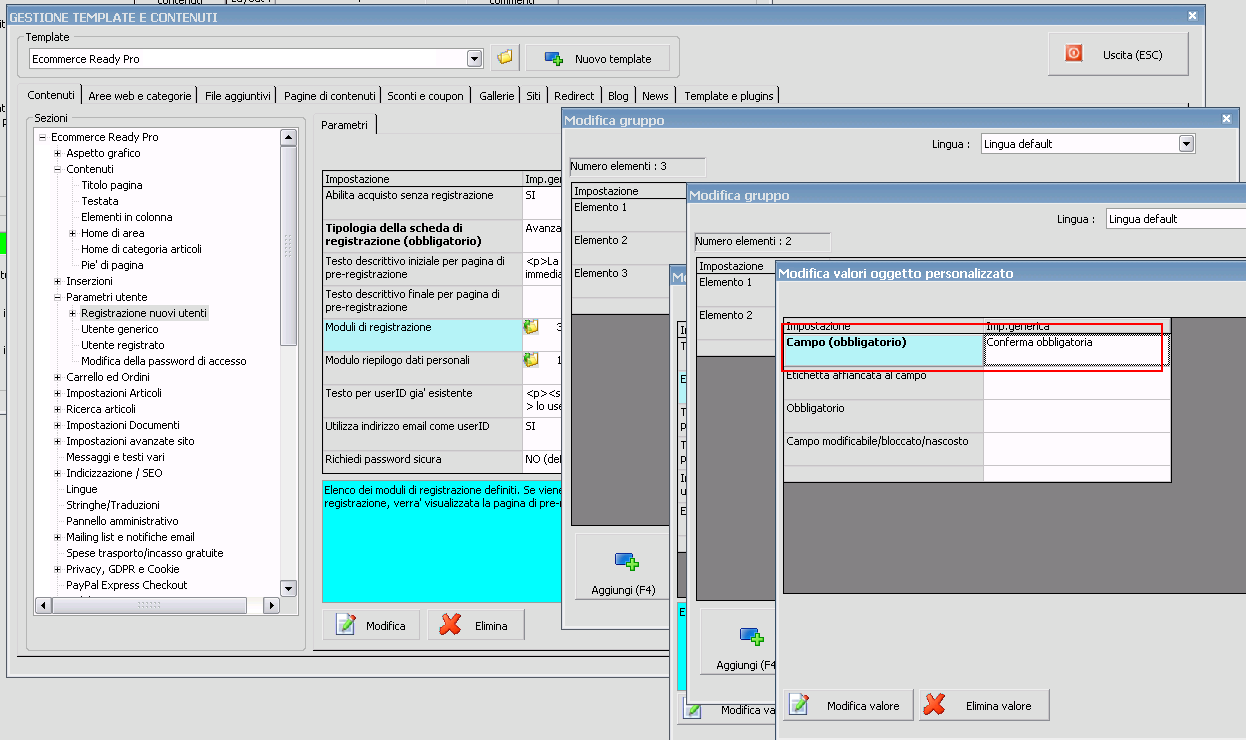Collapse the Contenuti tree node
Viewport: 1246px width, 740px height.
(x=58, y=169)
